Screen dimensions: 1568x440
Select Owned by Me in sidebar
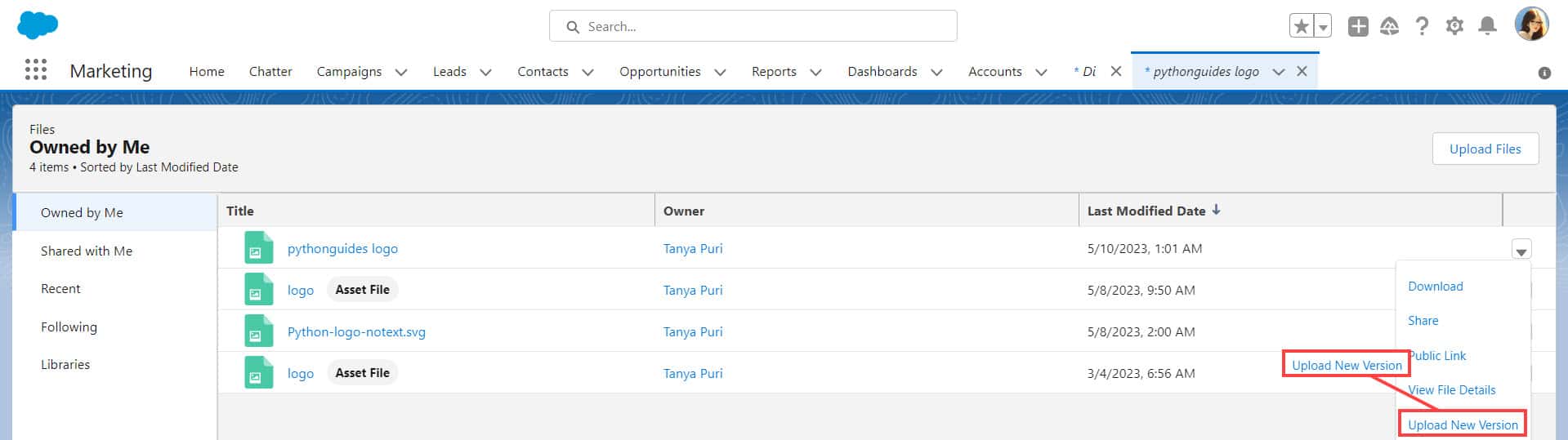(115, 212)
